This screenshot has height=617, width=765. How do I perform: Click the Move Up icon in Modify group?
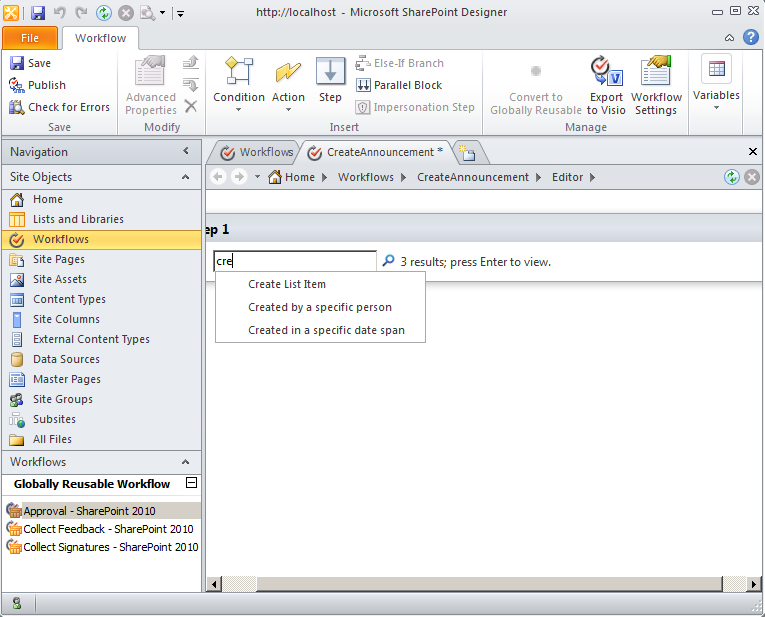click(191, 62)
